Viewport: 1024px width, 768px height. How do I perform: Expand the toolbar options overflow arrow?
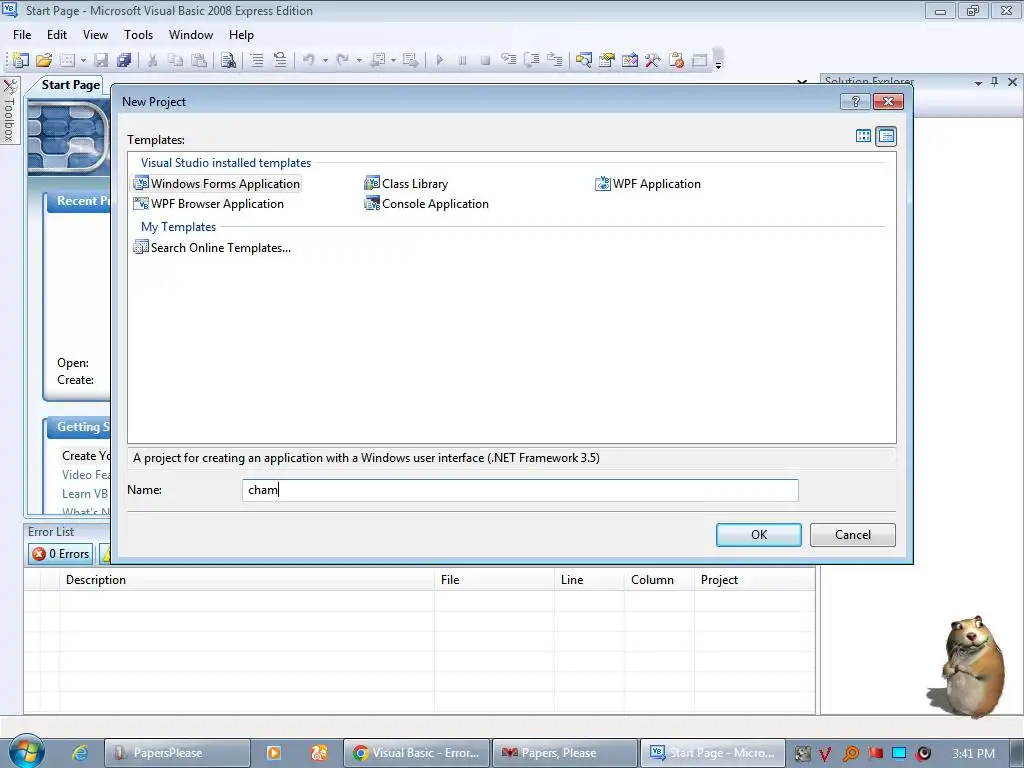pos(718,65)
